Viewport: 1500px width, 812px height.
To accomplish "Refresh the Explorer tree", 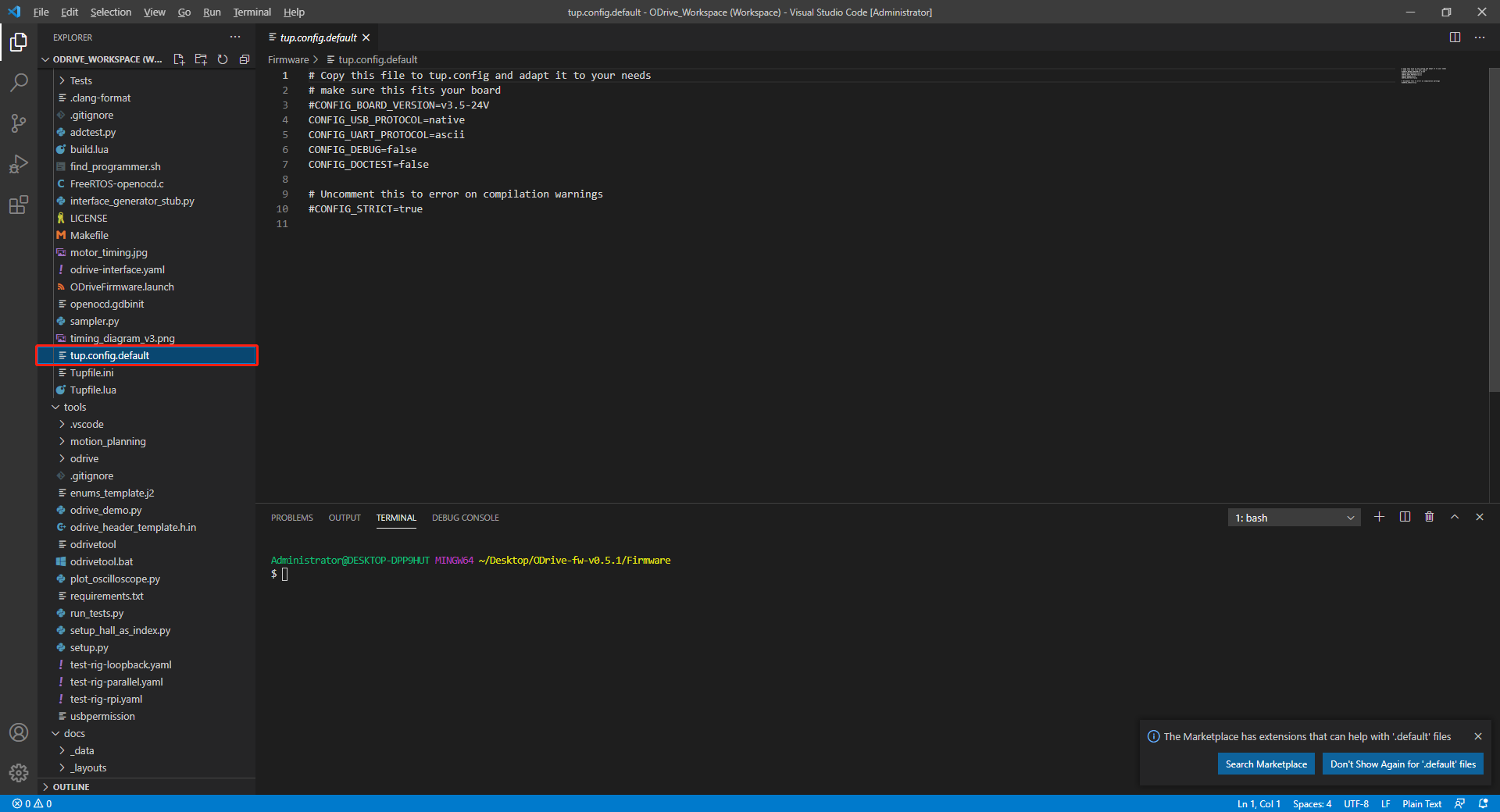I will pyautogui.click(x=223, y=59).
